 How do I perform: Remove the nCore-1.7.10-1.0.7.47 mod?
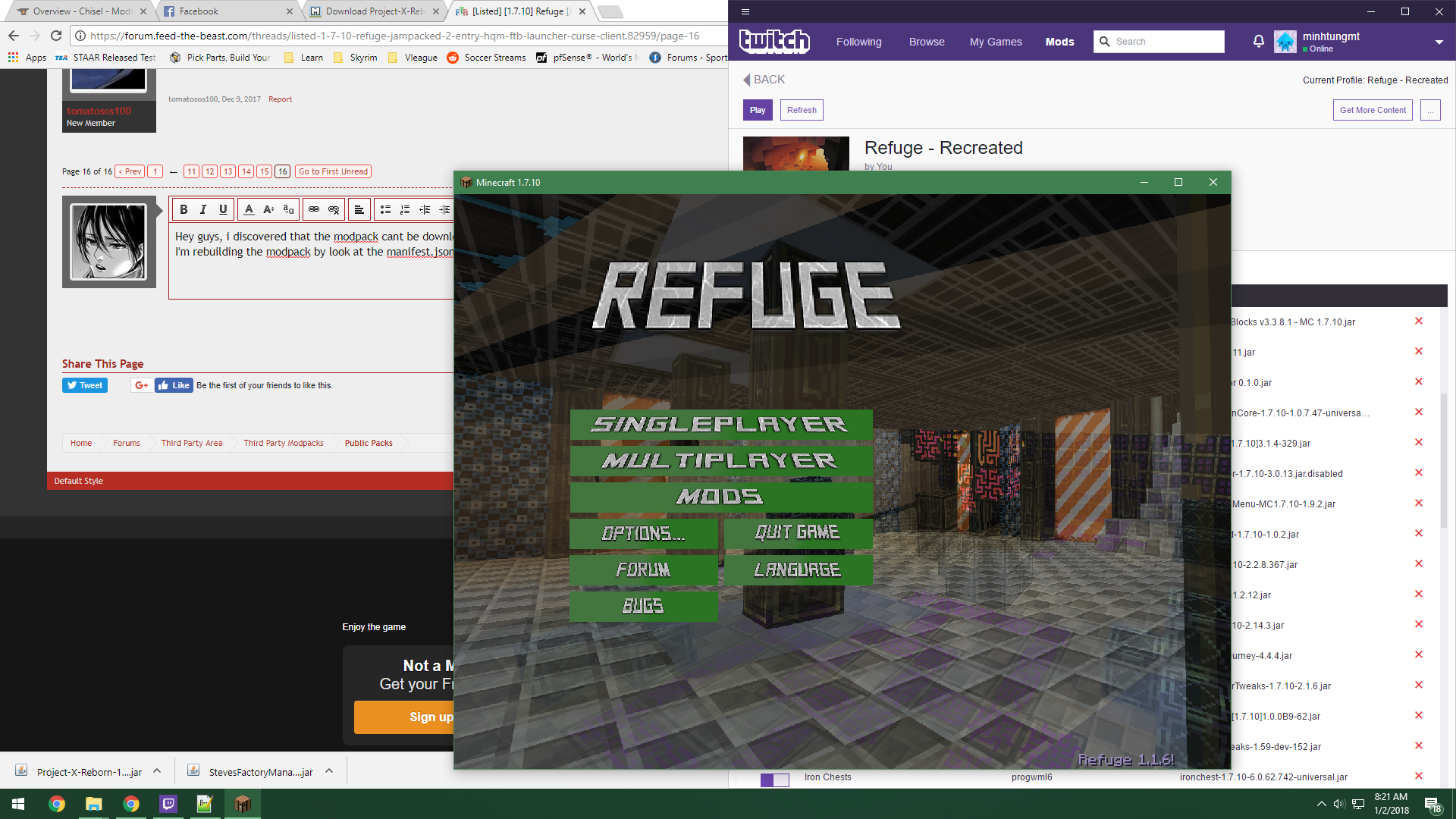click(1419, 412)
